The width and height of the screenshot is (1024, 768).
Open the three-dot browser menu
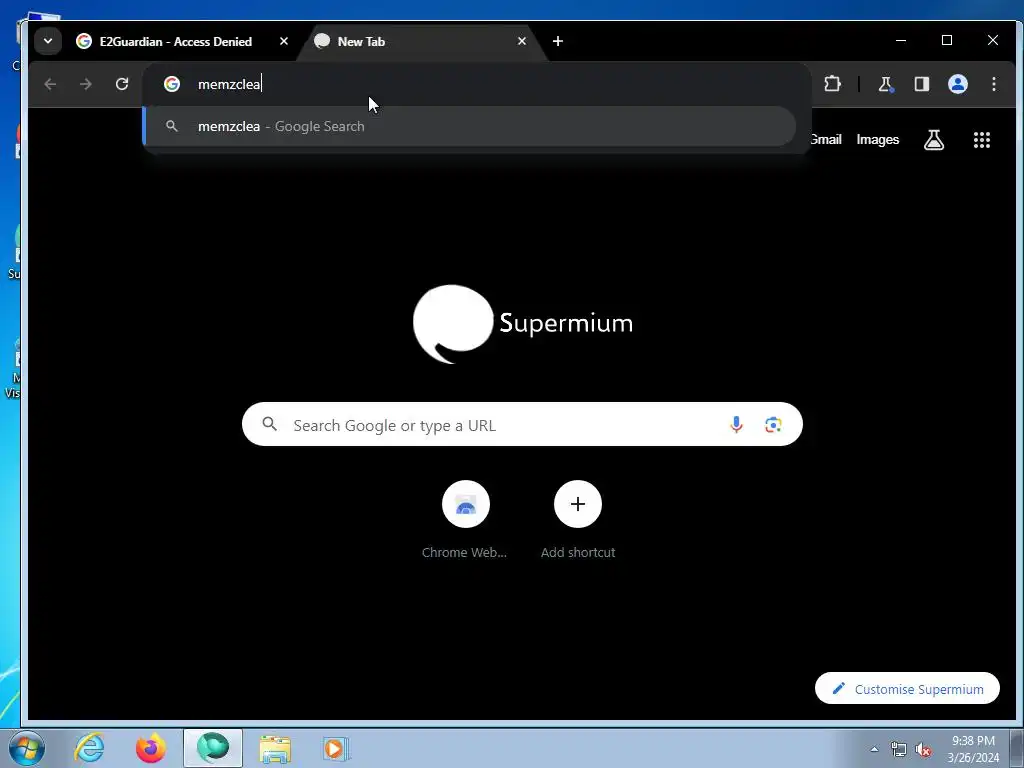point(993,84)
